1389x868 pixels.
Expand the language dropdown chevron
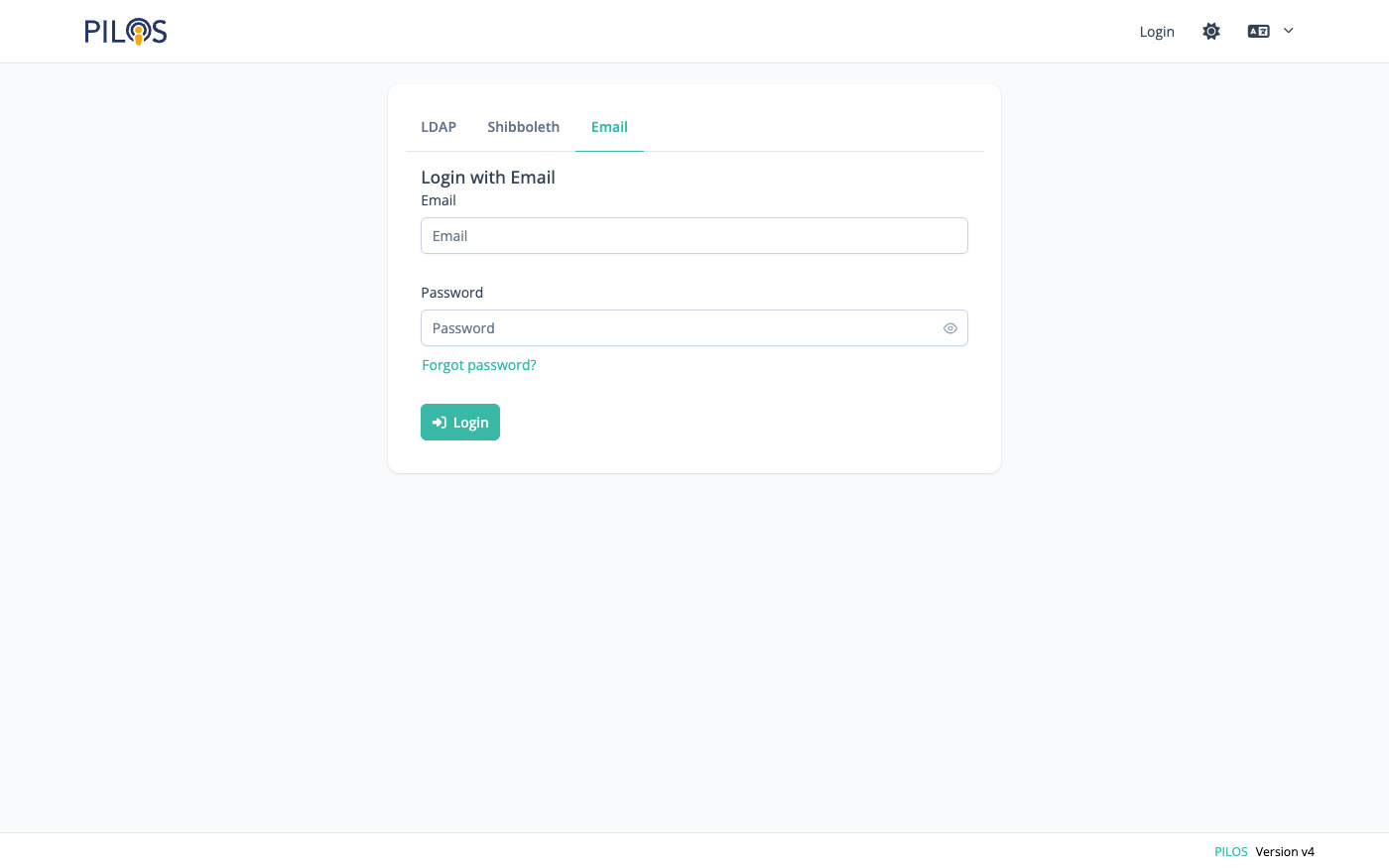(x=1289, y=31)
